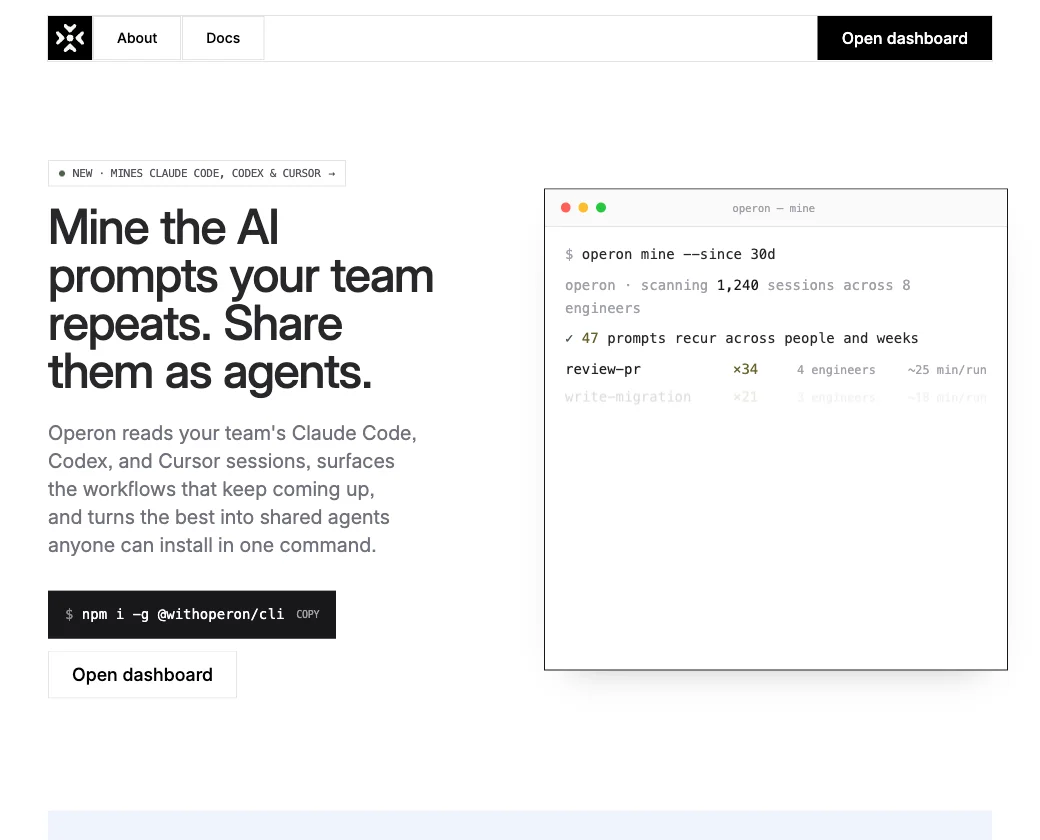
Task: Click the "npm i -g @withoperon/cli" command text
Action: (183, 614)
